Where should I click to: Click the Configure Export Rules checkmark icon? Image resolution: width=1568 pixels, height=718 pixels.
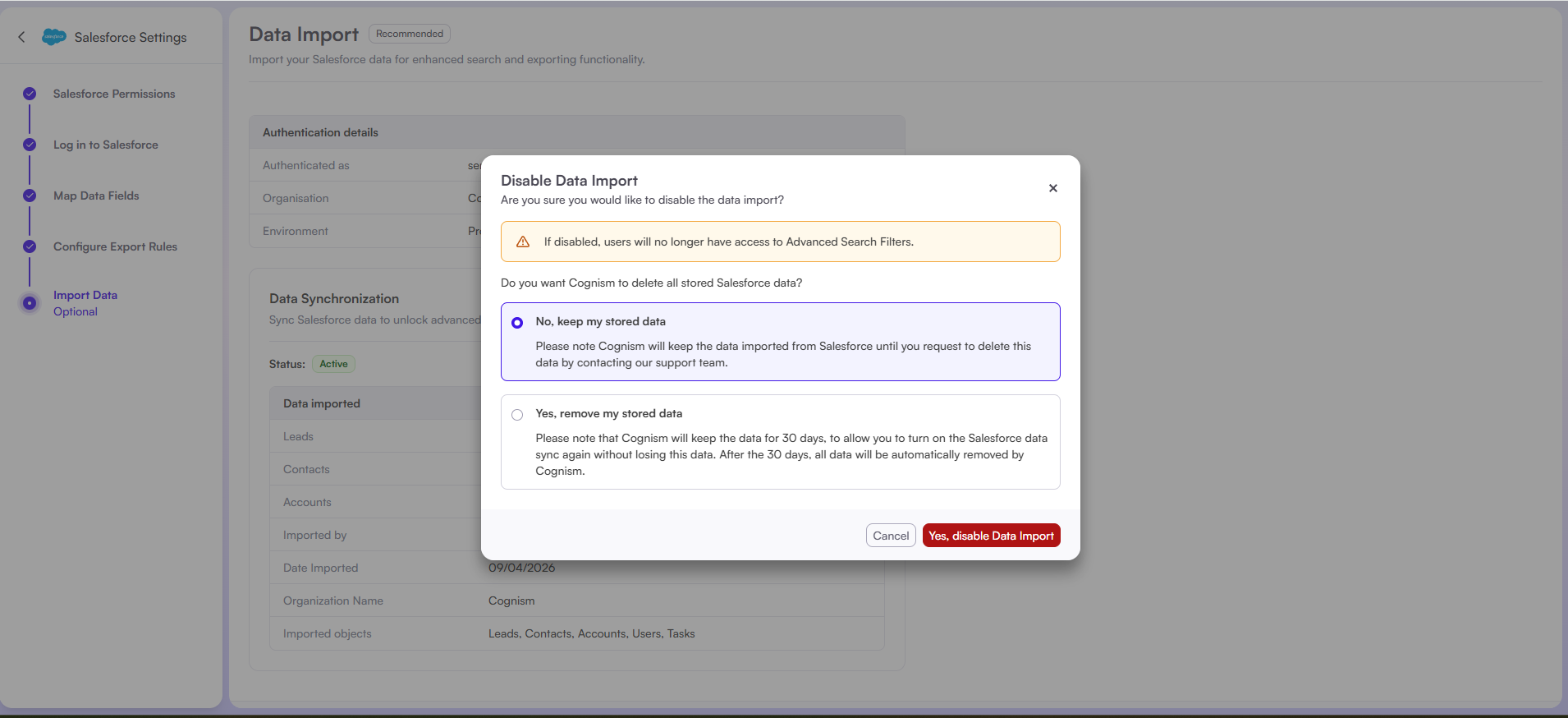pyautogui.click(x=30, y=246)
